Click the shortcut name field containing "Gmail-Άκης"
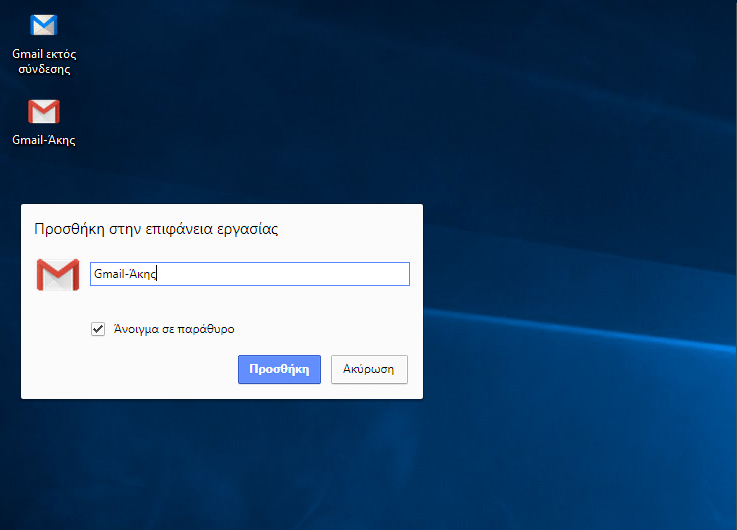The height and width of the screenshot is (530, 737). (x=250, y=274)
